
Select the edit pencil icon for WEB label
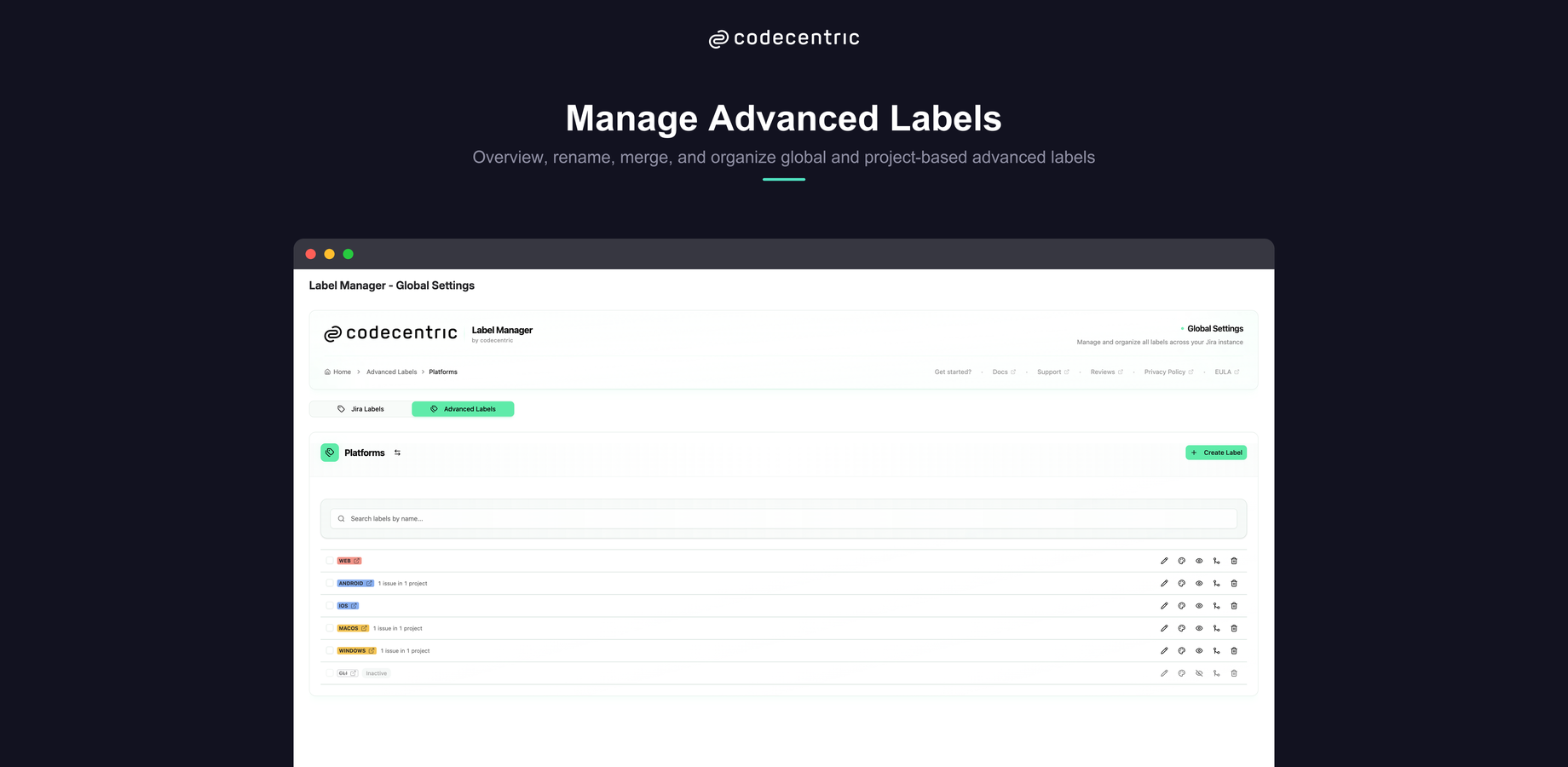click(x=1164, y=560)
